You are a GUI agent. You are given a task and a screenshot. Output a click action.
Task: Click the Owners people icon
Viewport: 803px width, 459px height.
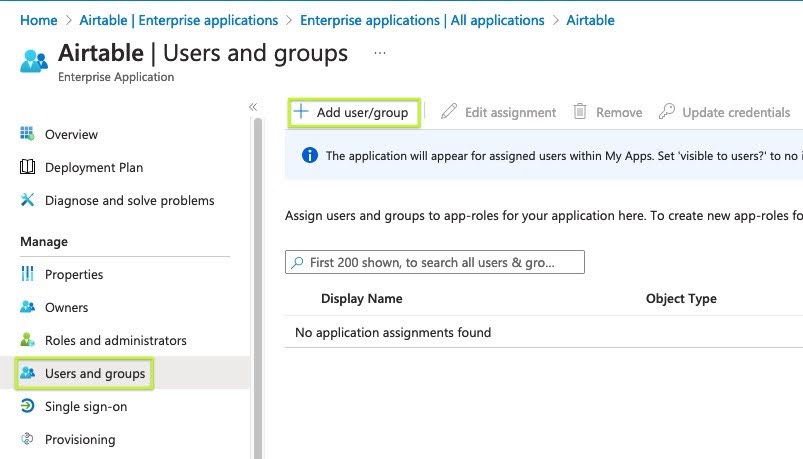(x=27, y=307)
